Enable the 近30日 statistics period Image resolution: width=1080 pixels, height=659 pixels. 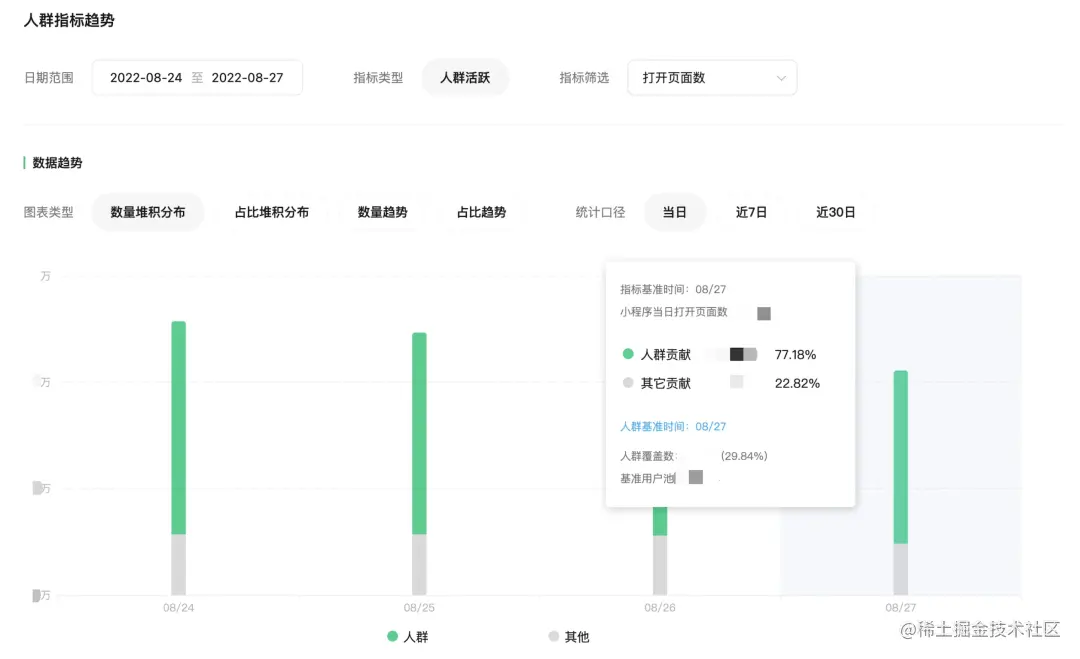coord(836,212)
